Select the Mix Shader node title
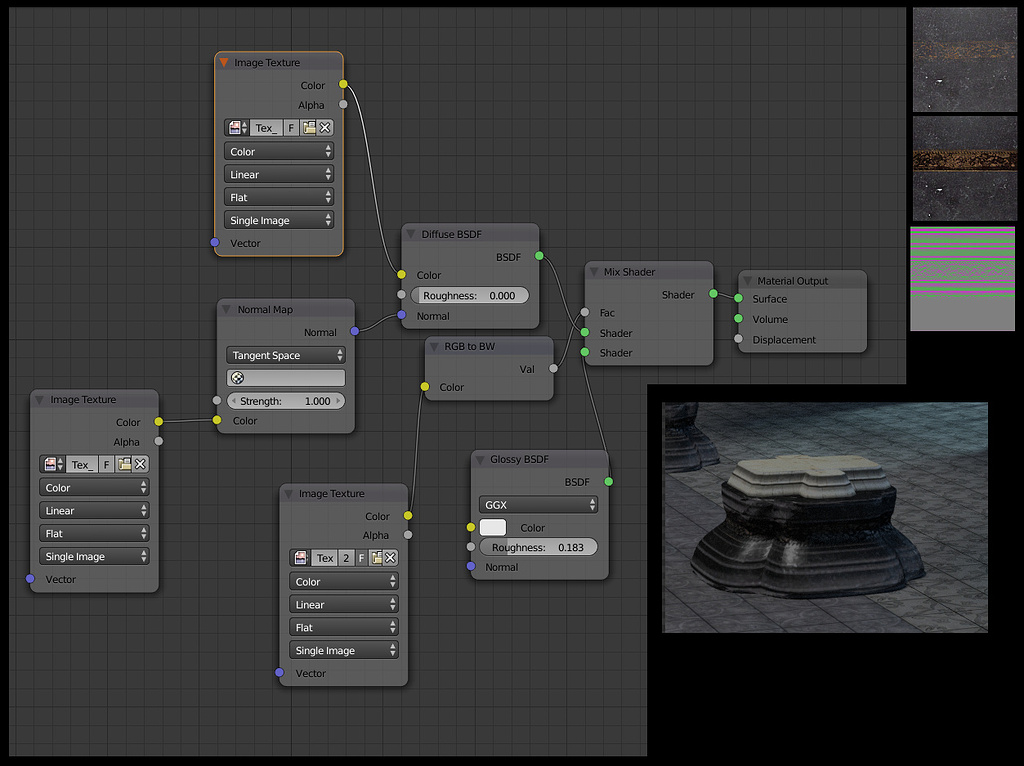Viewport: 1024px width, 766px height. coord(629,272)
